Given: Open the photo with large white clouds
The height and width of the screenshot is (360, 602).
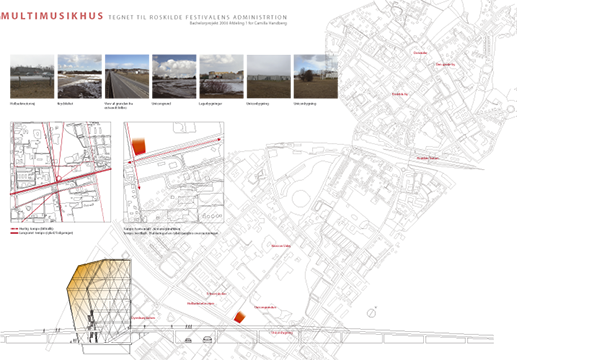Looking at the screenshot, I should click(x=174, y=76).
